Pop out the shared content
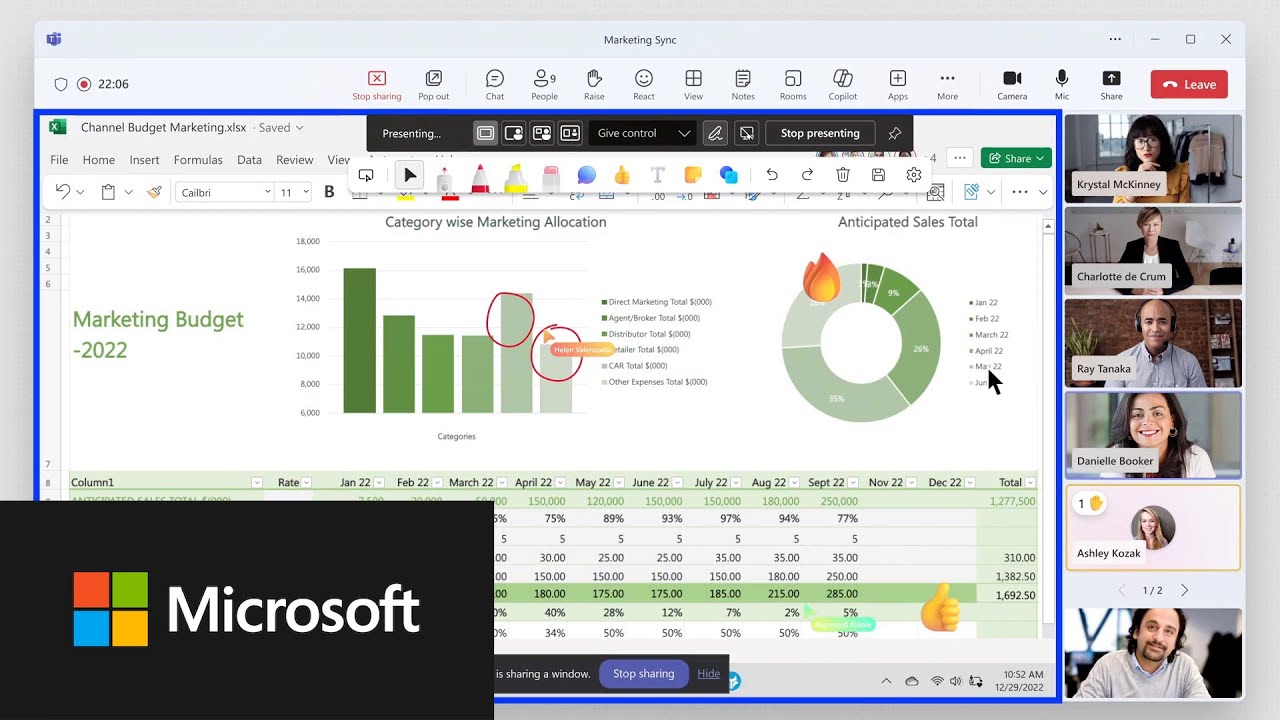The width and height of the screenshot is (1280, 720). (434, 85)
